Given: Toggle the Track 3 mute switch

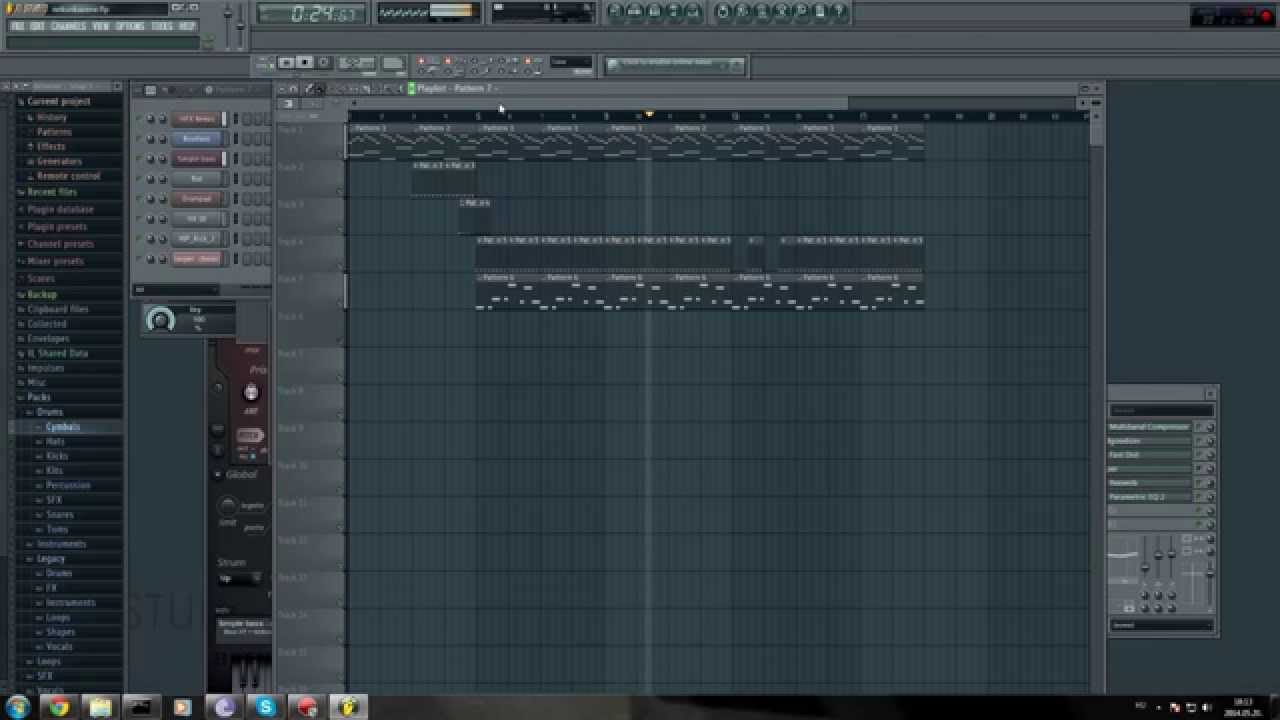Looking at the screenshot, I should point(341,229).
